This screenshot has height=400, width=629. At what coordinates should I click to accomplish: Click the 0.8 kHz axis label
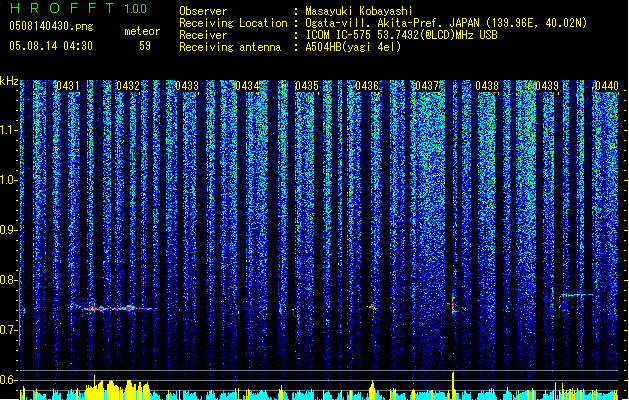(8, 280)
